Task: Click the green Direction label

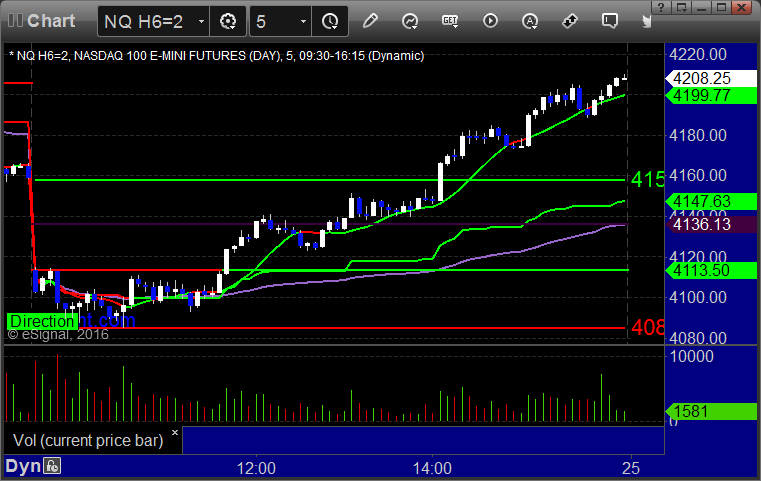Action: (x=42, y=321)
